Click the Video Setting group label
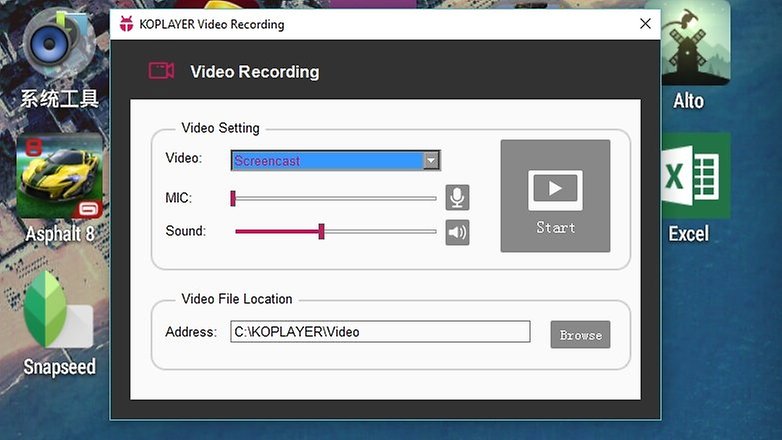The width and height of the screenshot is (782, 440). click(220, 128)
